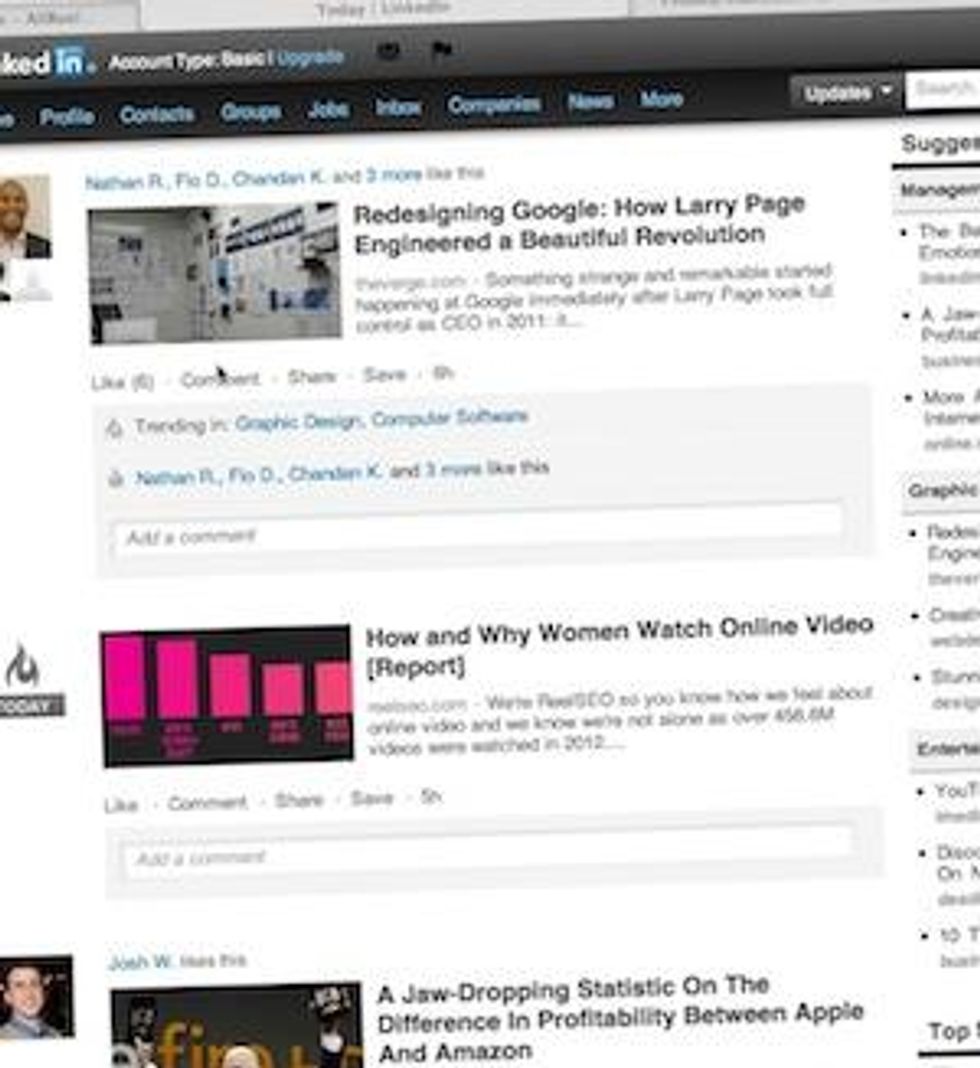Image resolution: width=980 pixels, height=1068 pixels.
Task: Select Groups in the navigation bar
Action: point(251,111)
